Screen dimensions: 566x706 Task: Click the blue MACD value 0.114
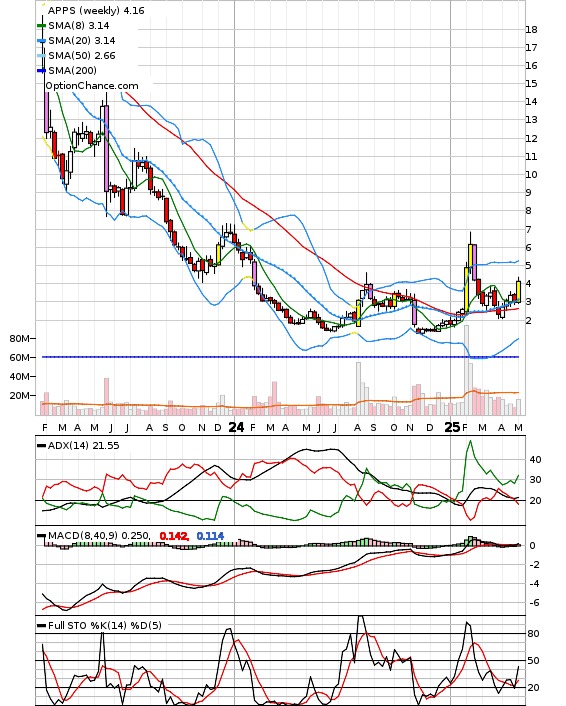tap(210, 536)
